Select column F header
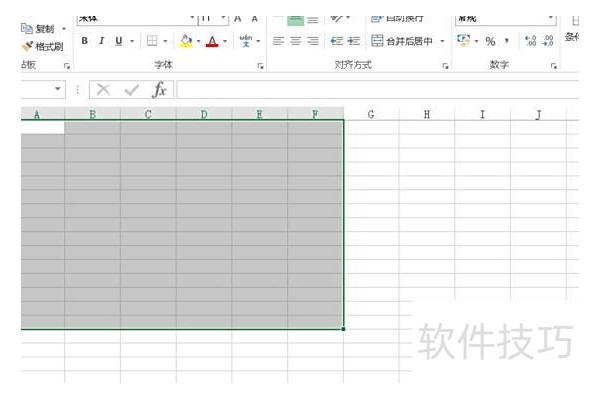 point(315,114)
